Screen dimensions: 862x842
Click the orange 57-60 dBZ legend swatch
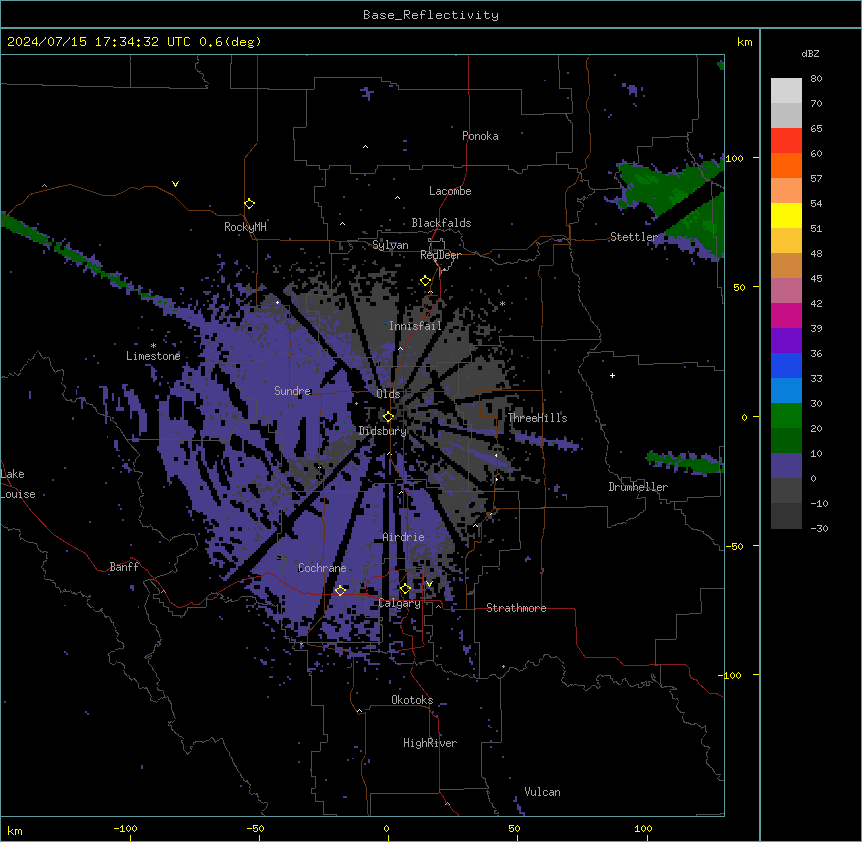(x=786, y=165)
